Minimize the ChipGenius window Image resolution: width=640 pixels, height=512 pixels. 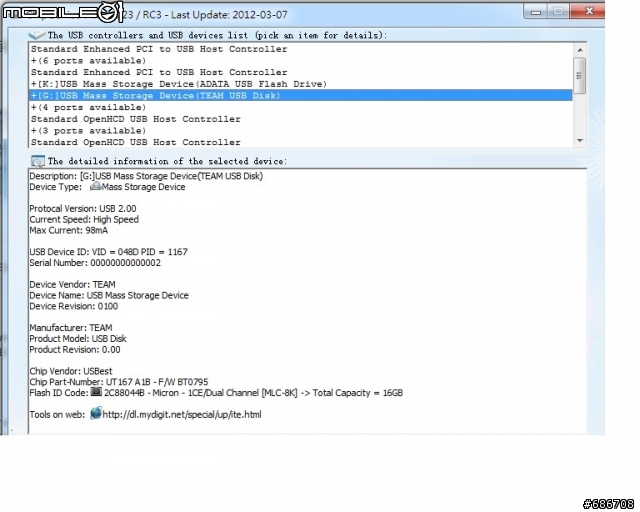tap(536, 11)
